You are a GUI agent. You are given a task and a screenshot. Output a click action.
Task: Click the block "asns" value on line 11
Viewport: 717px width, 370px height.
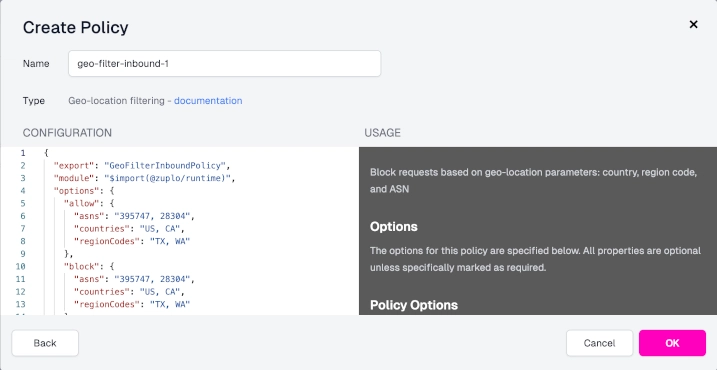pos(155,279)
